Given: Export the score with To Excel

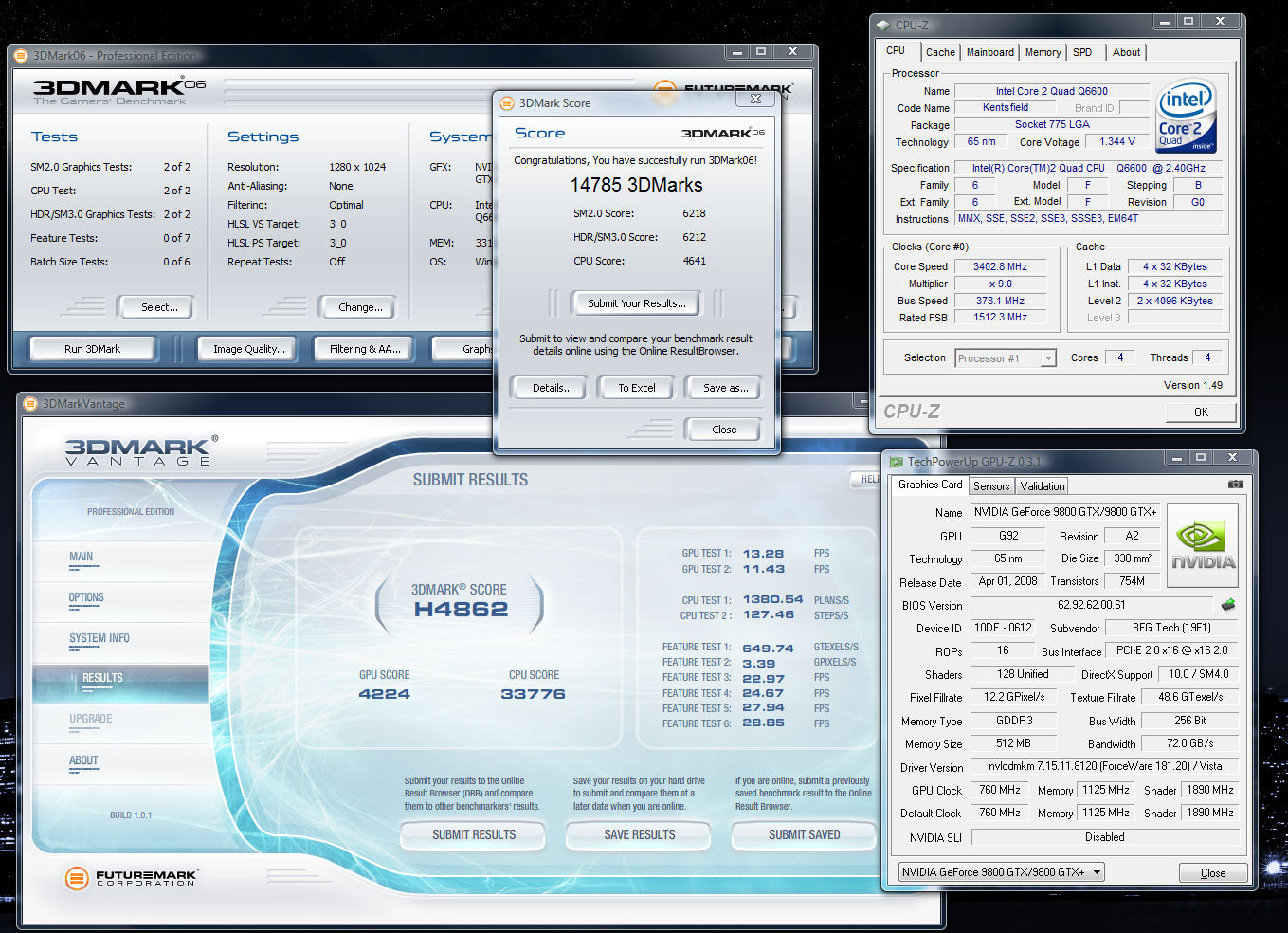Looking at the screenshot, I should point(637,388).
